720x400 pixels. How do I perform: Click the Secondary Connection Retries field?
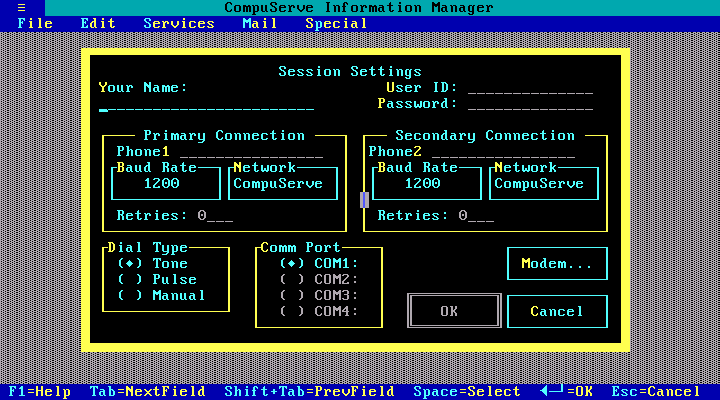click(477, 215)
